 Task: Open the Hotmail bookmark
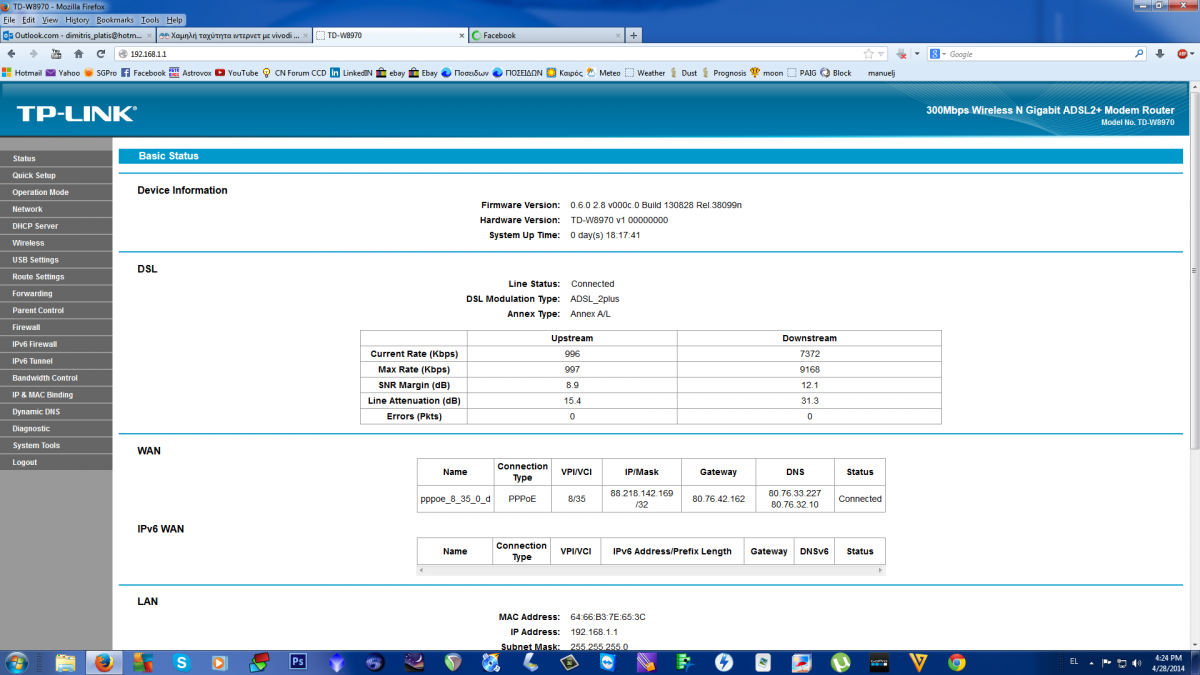coord(22,73)
